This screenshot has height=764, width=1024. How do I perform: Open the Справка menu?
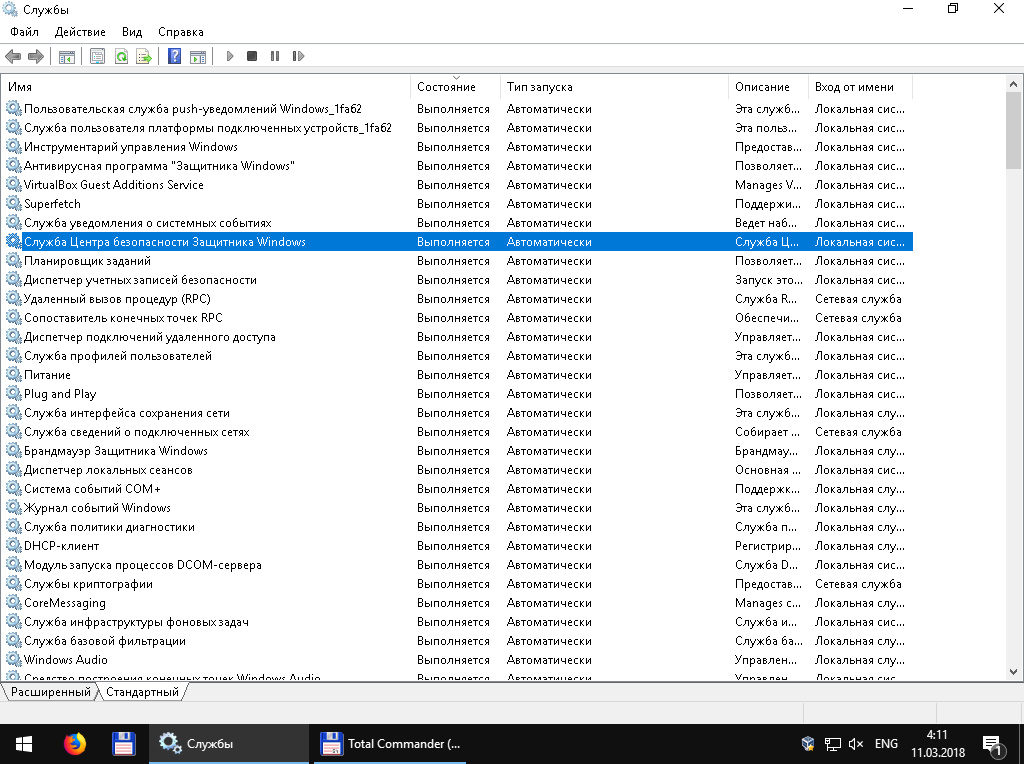click(x=181, y=31)
